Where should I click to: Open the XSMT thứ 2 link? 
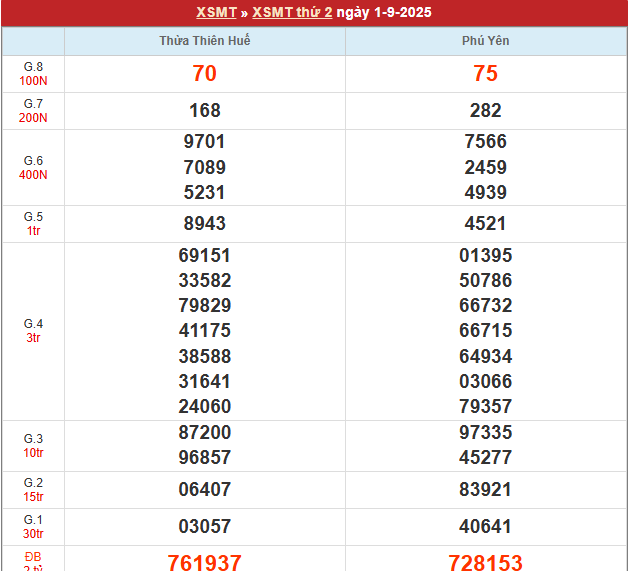(292, 12)
